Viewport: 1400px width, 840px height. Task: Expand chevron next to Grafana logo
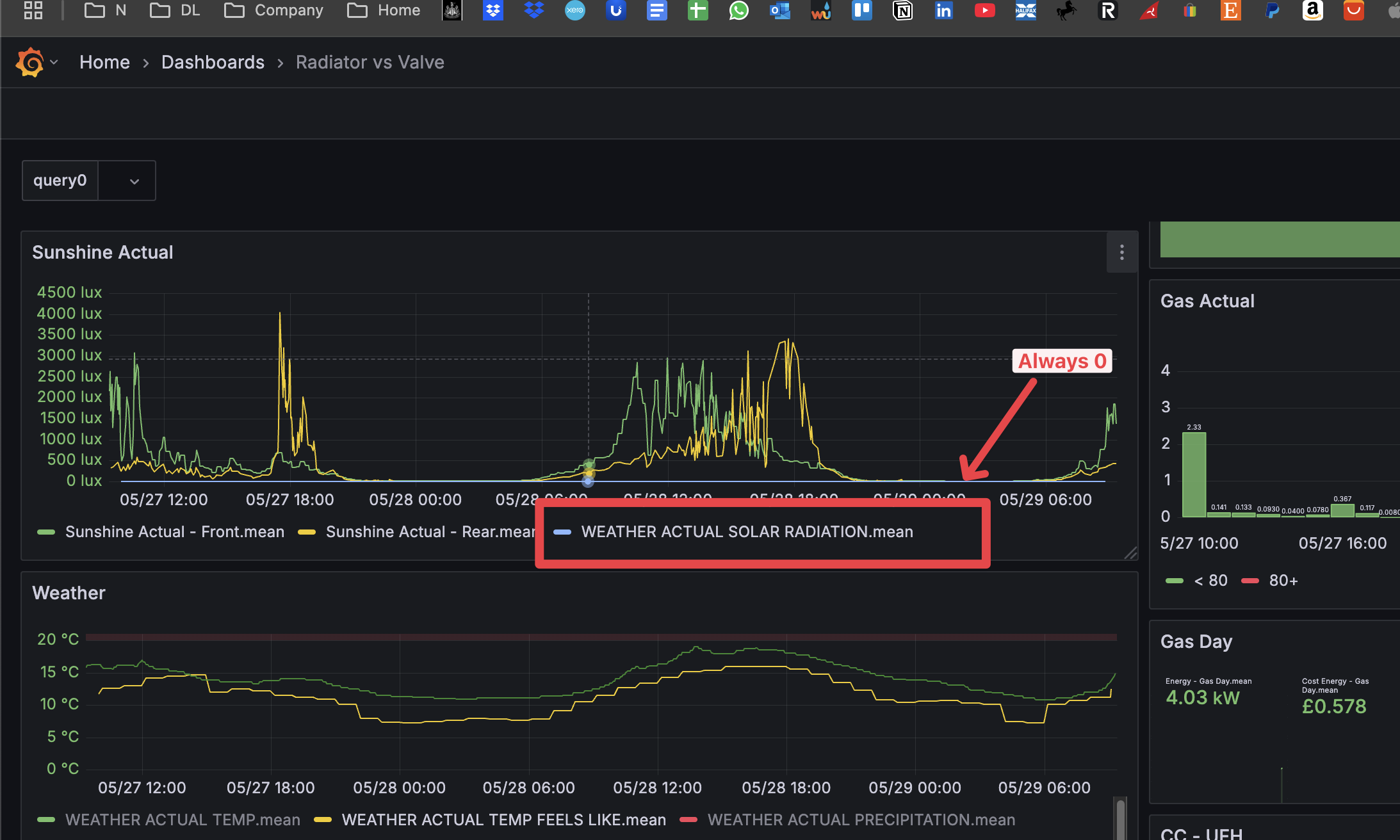(54, 62)
